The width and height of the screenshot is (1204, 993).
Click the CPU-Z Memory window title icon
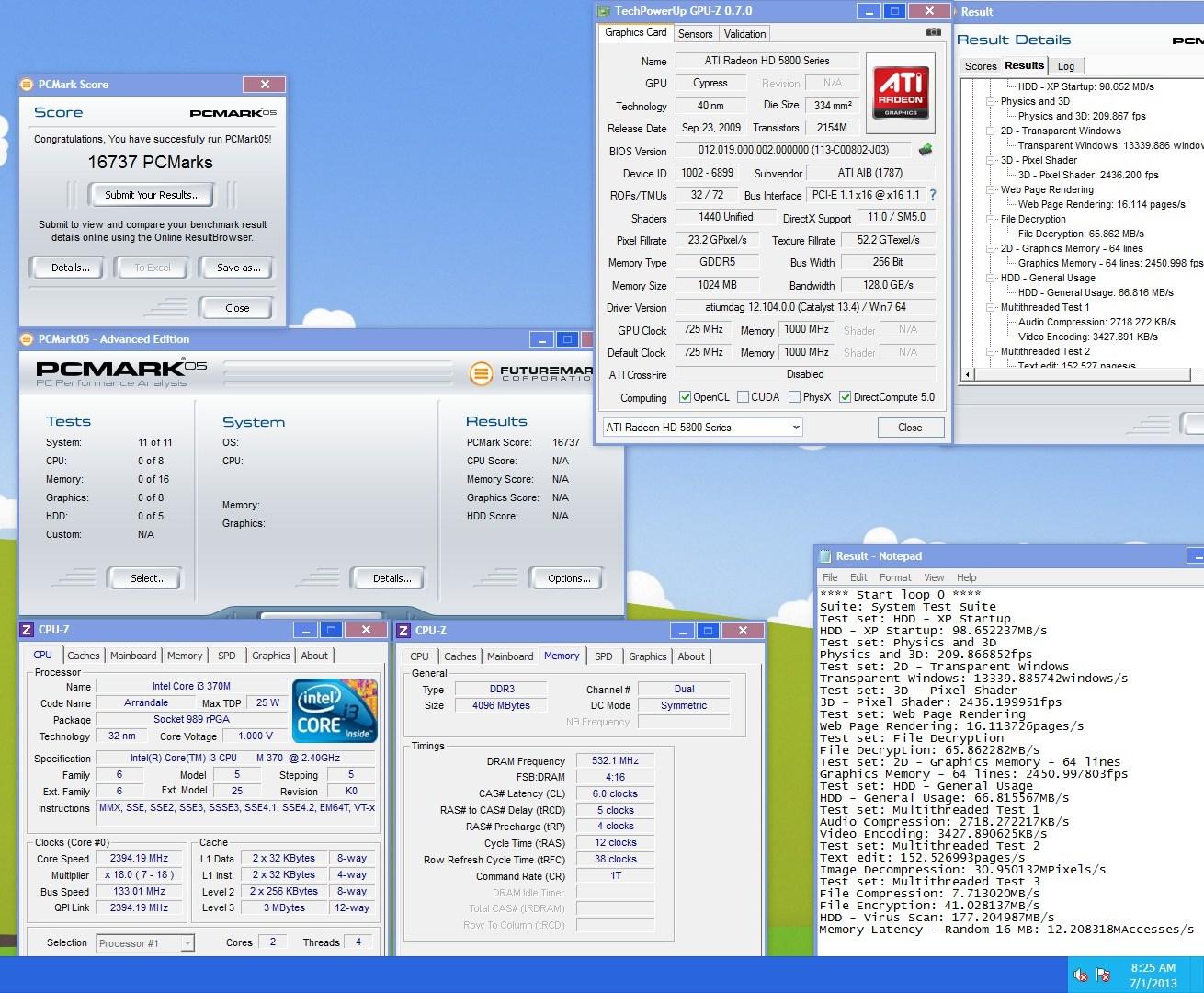point(403,630)
